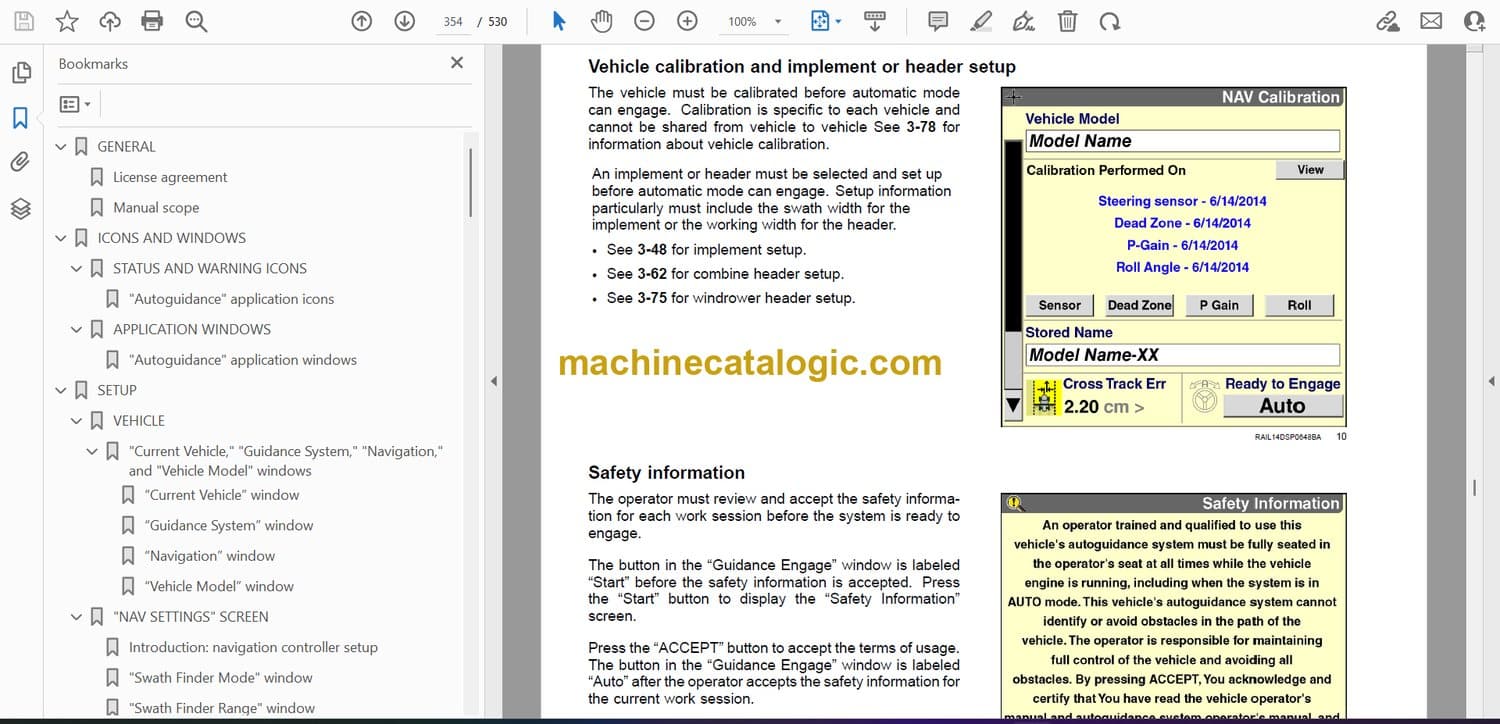The width and height of the screenshot is (1500, 724).
Task: Collapse the GENERAL bookmark section
Action: tap(61, 147)
